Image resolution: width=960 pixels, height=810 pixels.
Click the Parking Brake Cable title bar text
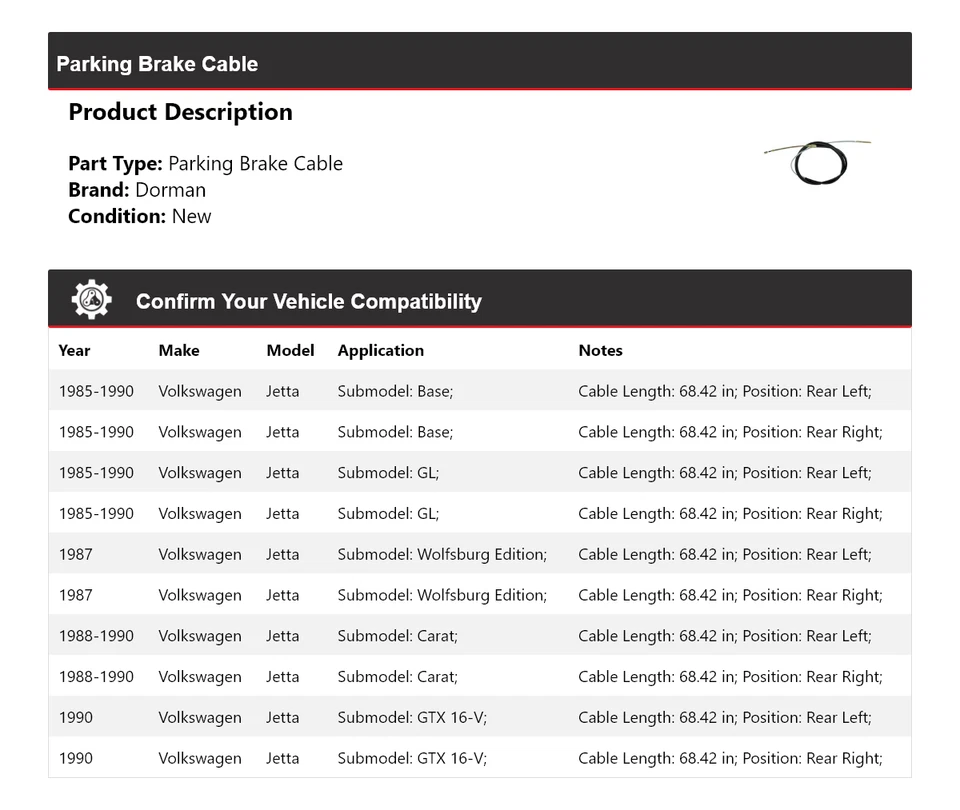pyautogui.click(x=157, y=64)
